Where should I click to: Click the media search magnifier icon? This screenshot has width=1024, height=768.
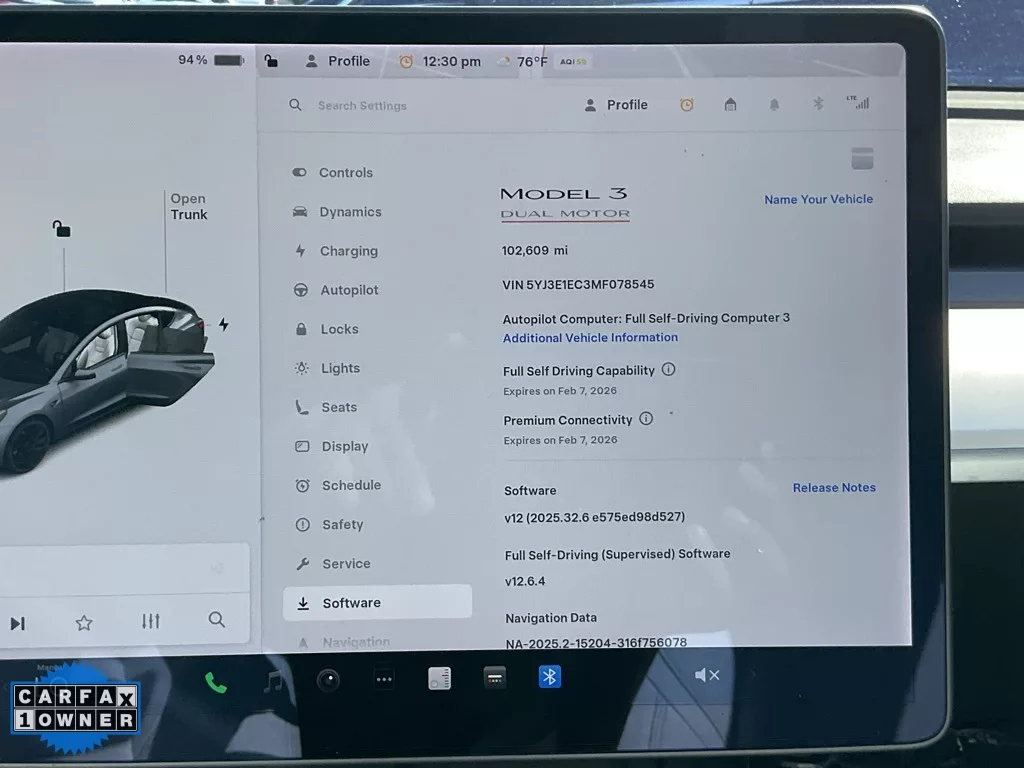coord(217,620)
